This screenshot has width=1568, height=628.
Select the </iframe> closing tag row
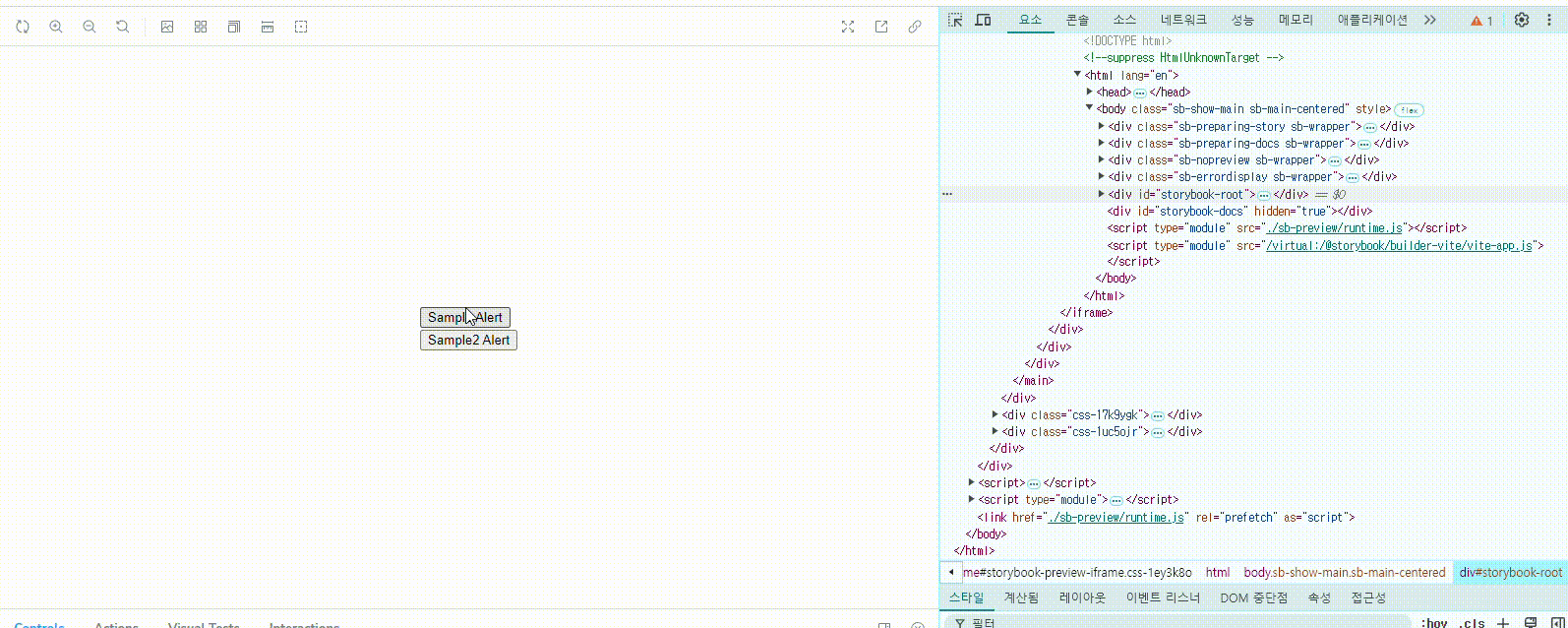pyautogui.click(x=1086, y=312)
